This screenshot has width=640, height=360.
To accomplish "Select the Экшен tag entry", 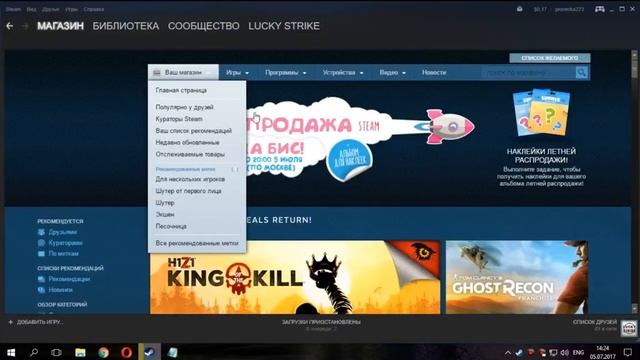I will point(165,214).
